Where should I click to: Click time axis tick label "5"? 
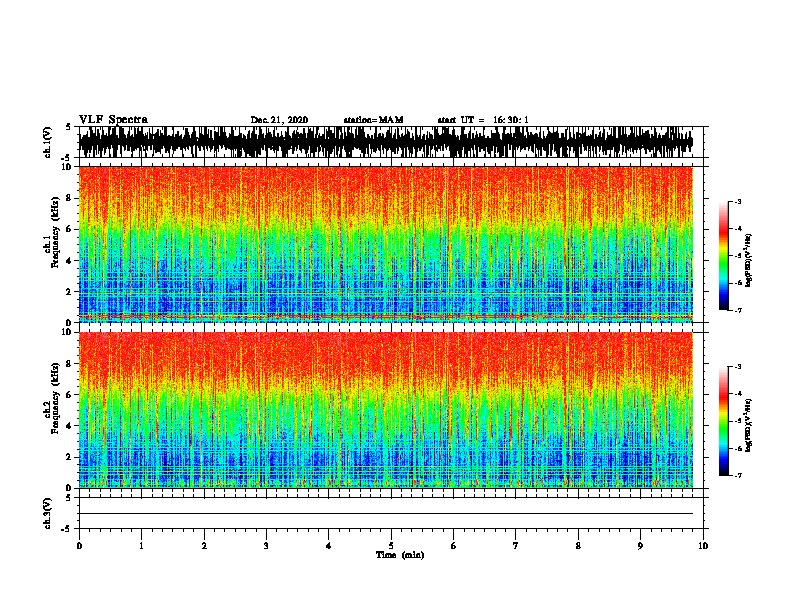point(391,546)
